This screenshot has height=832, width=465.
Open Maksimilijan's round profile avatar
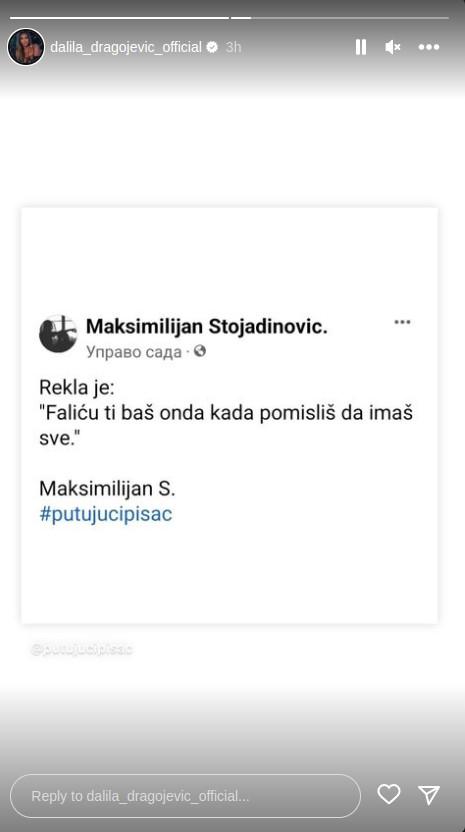[58, 333]
